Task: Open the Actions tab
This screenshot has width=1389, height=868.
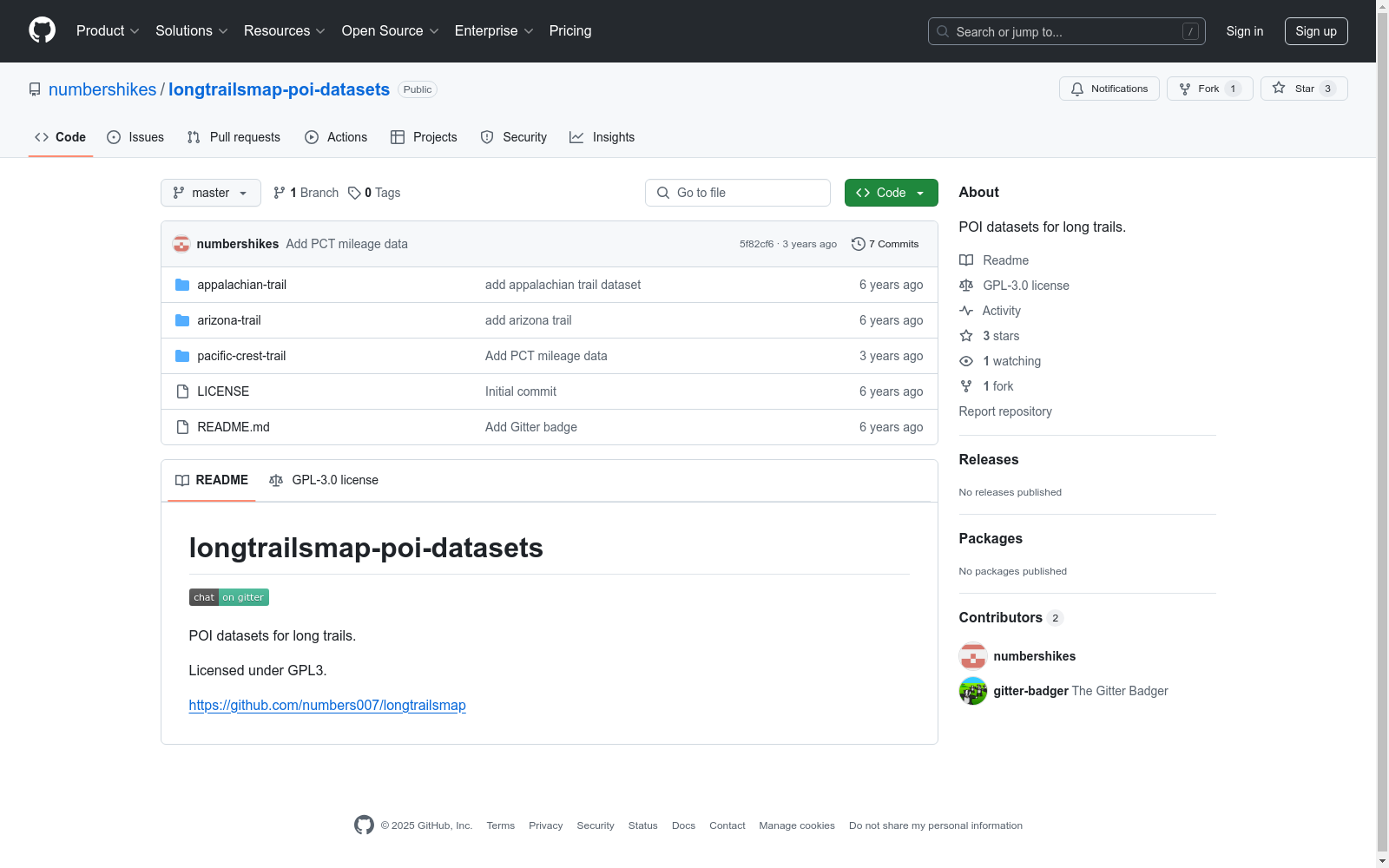Action: 336,137
